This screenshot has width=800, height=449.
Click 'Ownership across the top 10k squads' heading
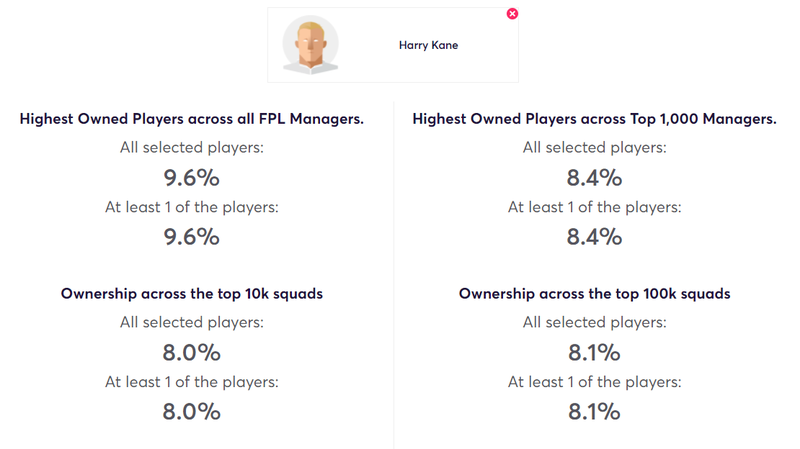tap(192, 294)
